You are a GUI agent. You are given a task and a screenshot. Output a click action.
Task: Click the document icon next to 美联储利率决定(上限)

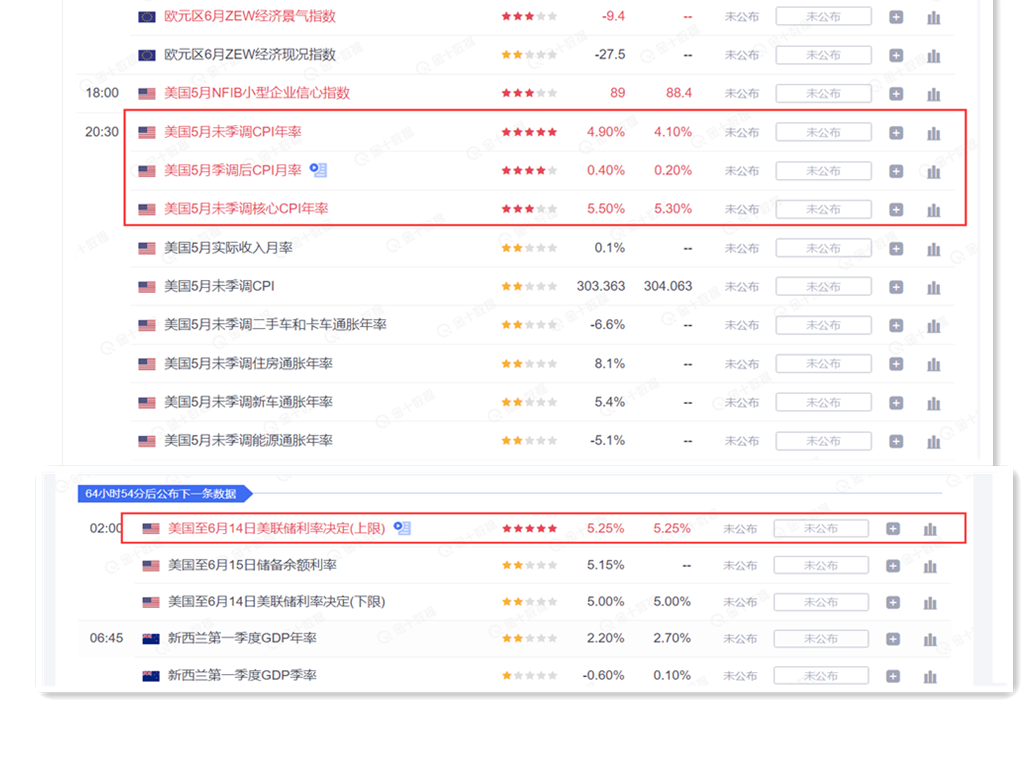coord(402,528)
